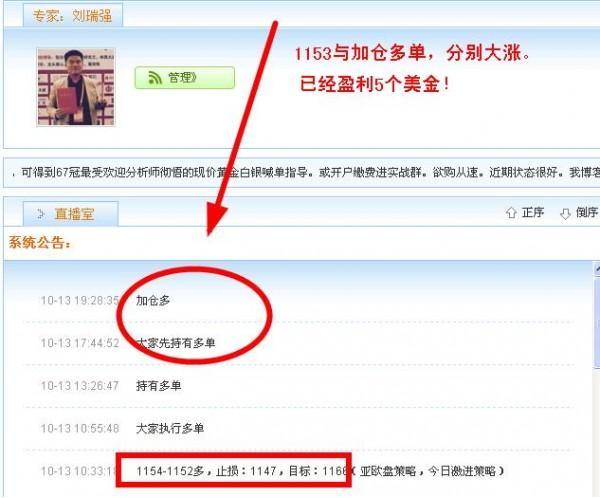Click the 倒序 down-arrow icon
Image resolution: width=600 pixels, height=498 pixels.
565,214
